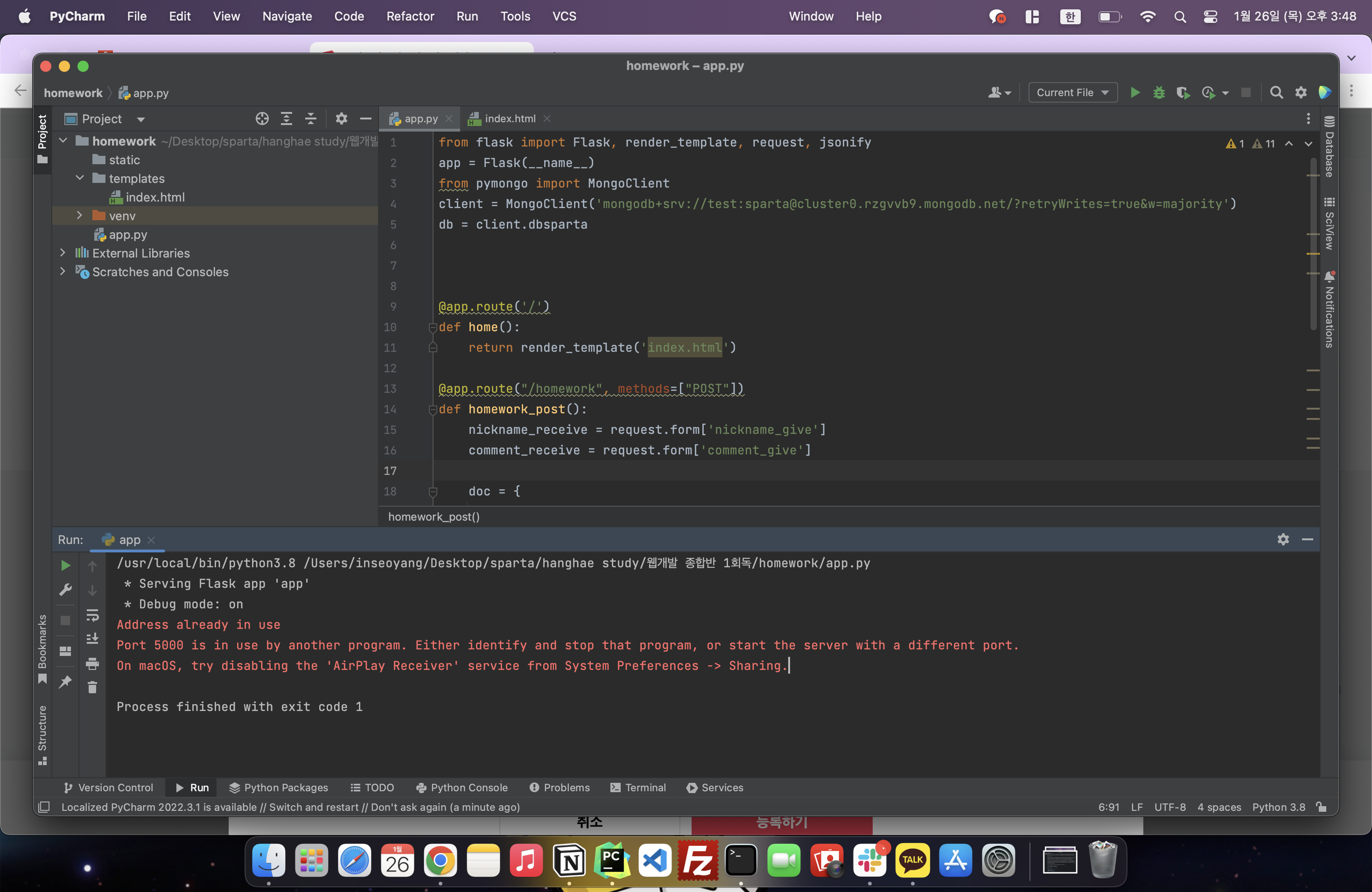Click Python 3.8 interpreter in status bar
Viewport: 1372px width, 892px height.
pos(1278,807)
